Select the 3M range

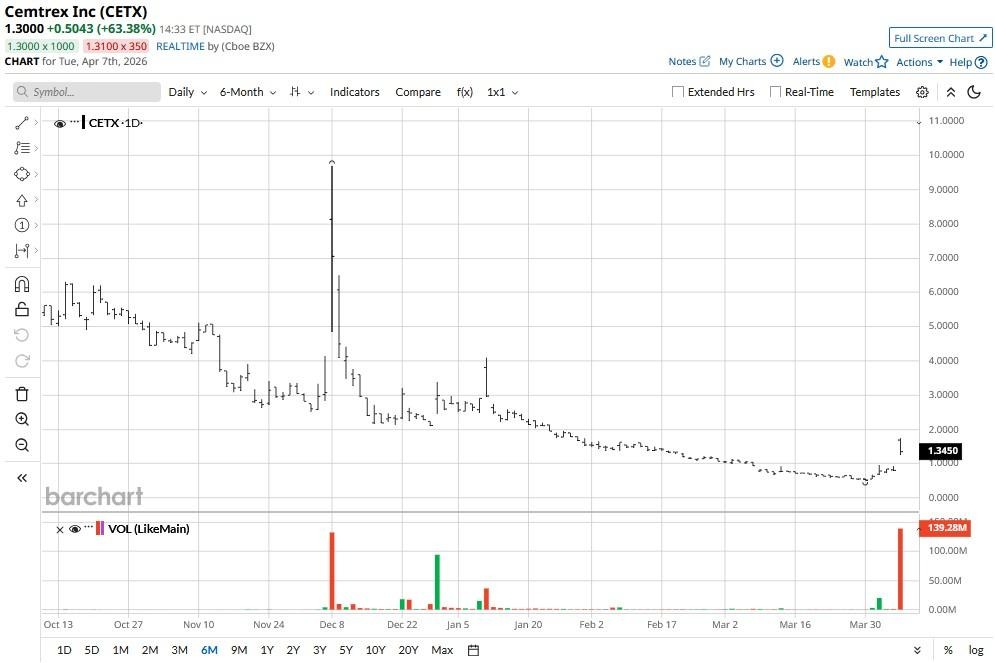(180, 650)
